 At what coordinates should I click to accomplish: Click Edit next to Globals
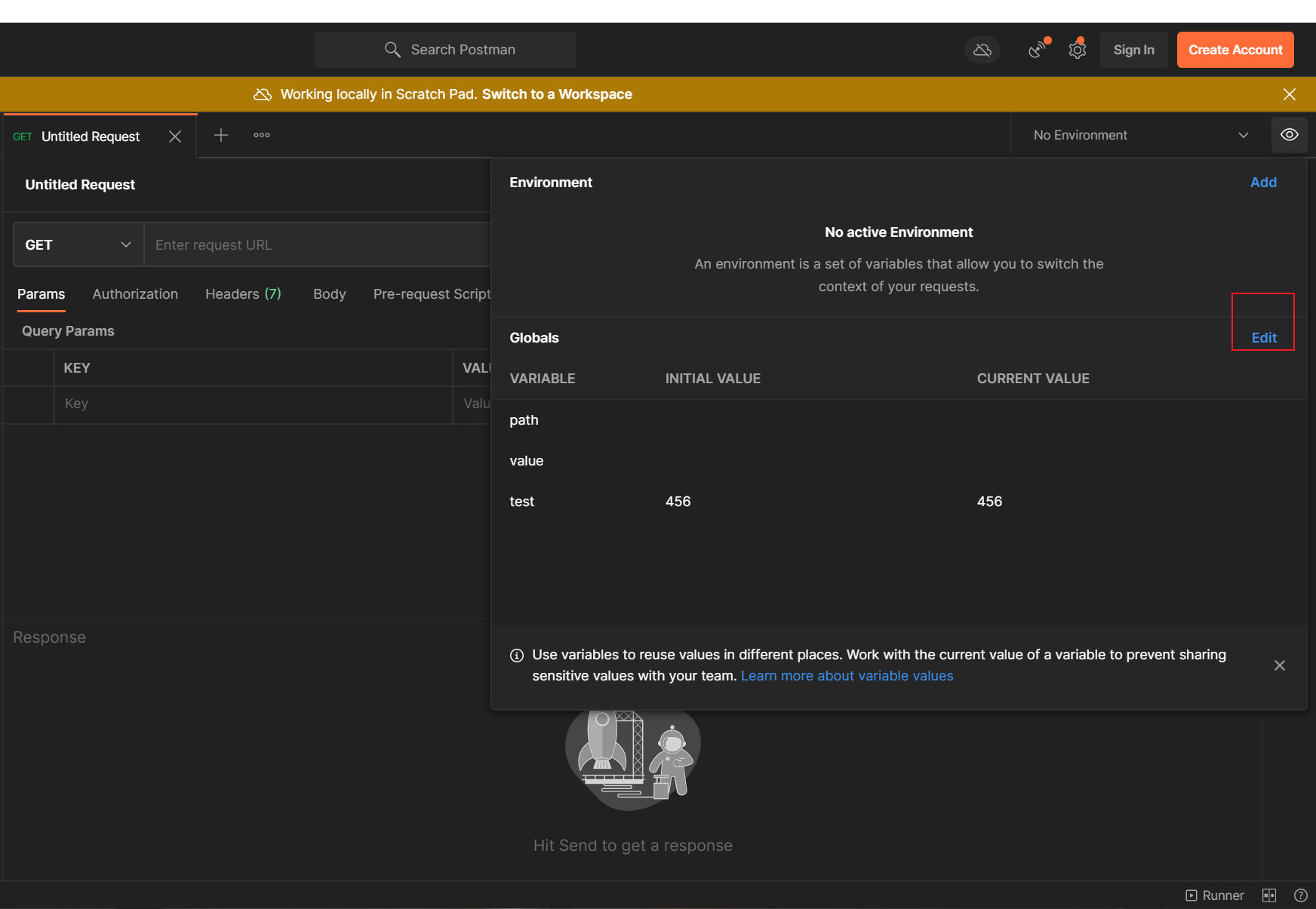(1264, 338)
